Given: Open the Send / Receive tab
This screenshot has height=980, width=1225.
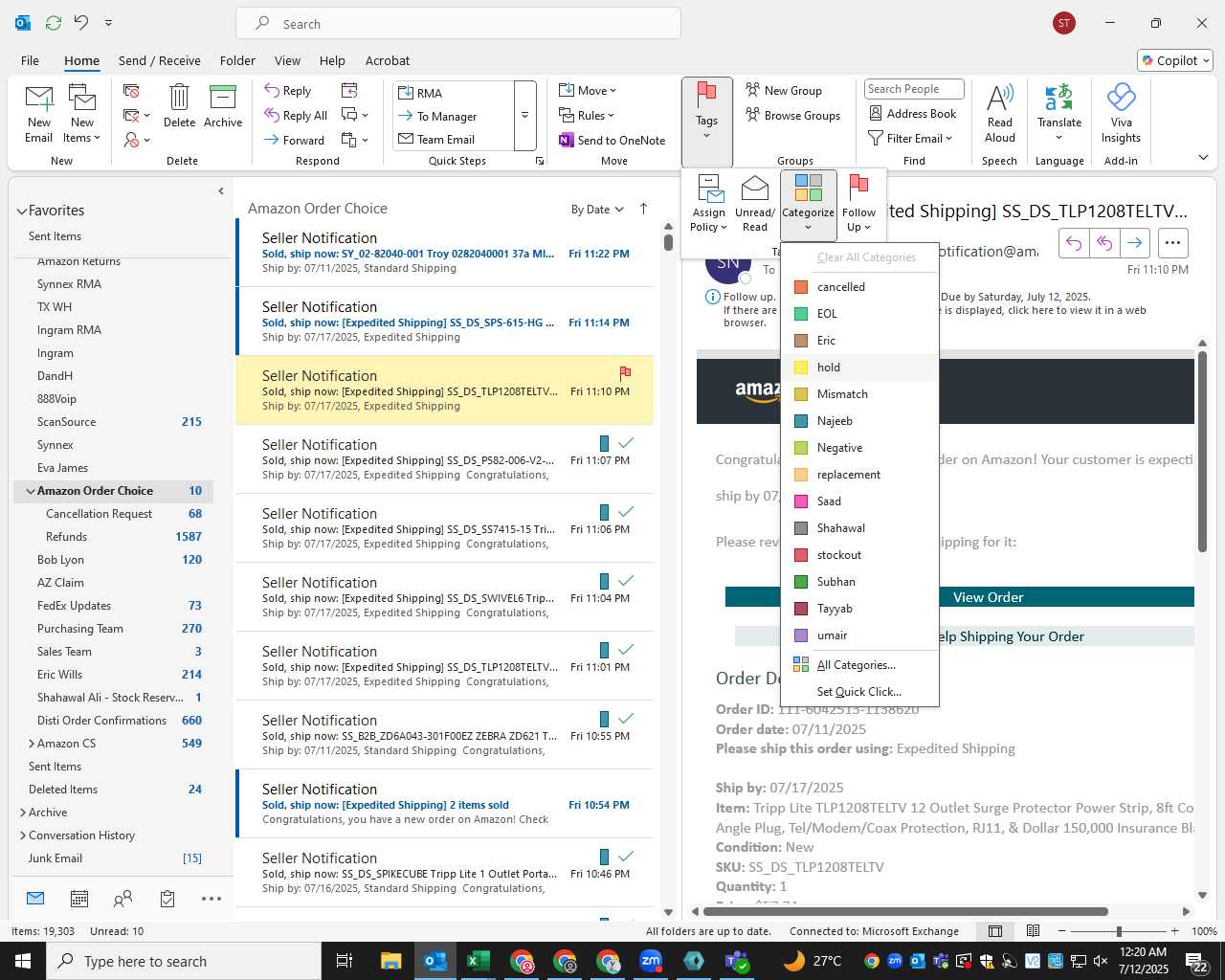Looking at the screenshot, I should coord(160,60).
